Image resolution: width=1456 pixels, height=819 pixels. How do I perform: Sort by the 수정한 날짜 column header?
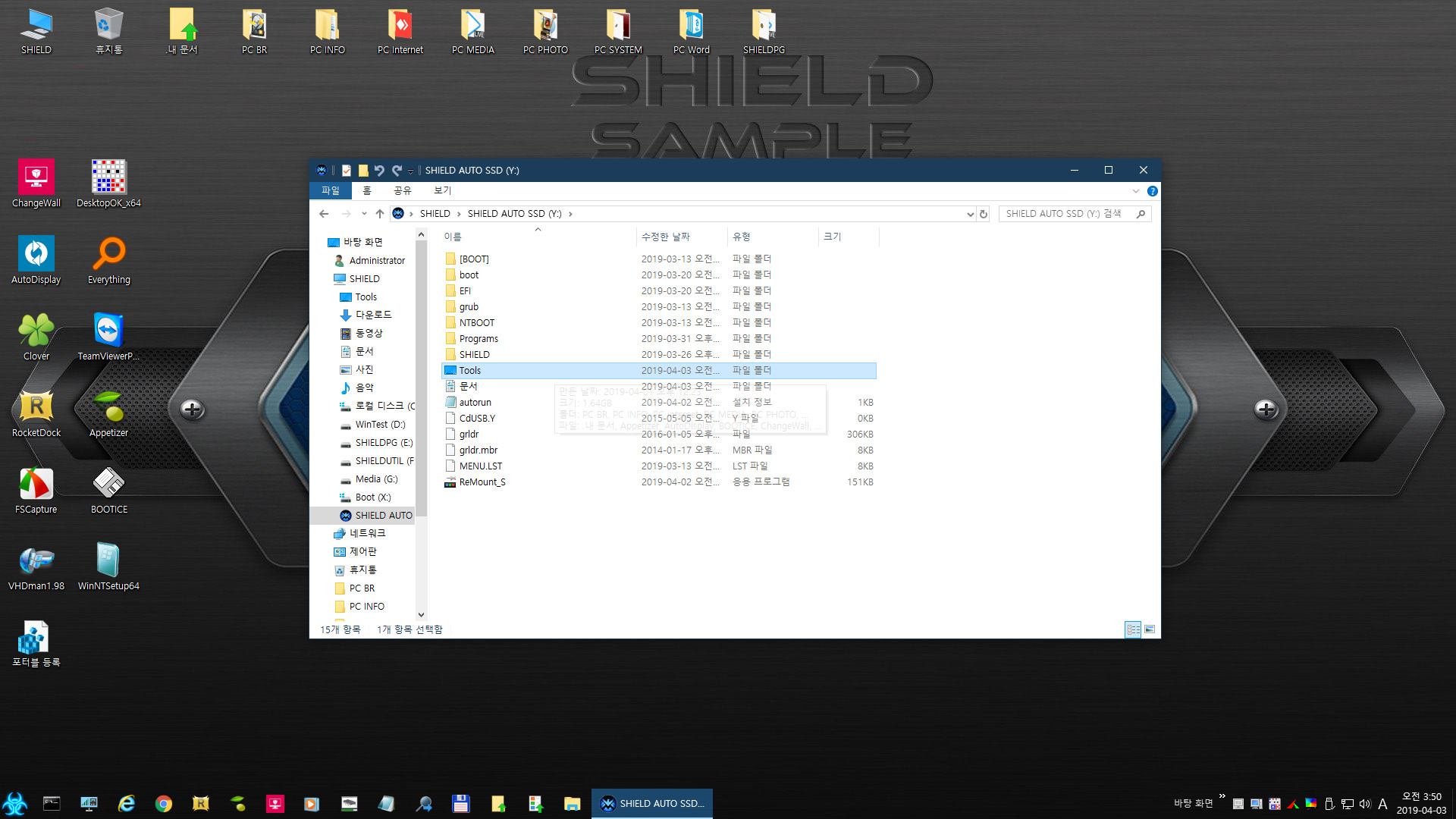pos(682,237)
